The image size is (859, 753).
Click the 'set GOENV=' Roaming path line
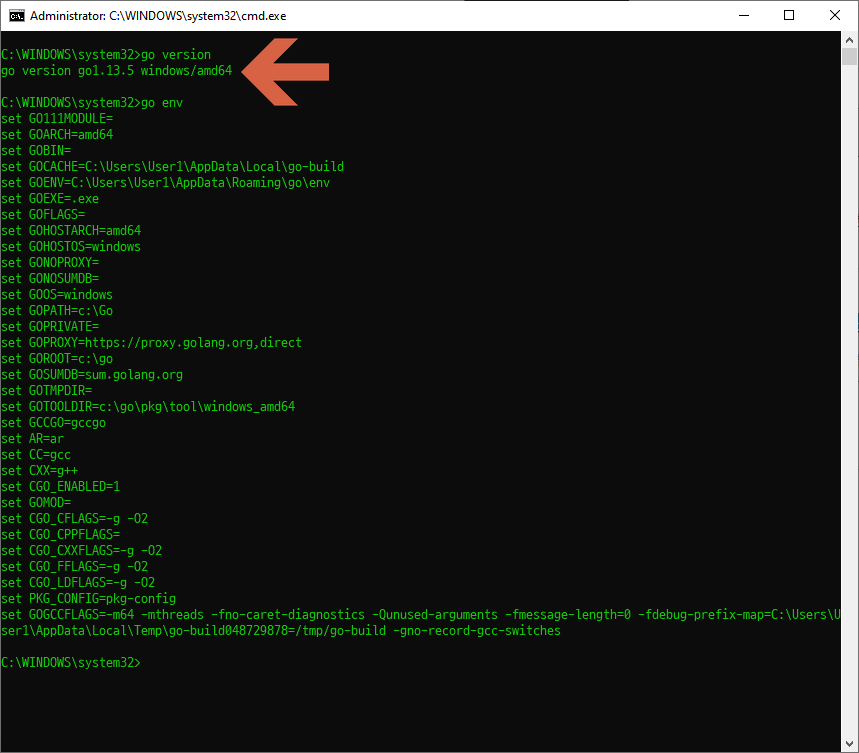click(x=165, y=183)
